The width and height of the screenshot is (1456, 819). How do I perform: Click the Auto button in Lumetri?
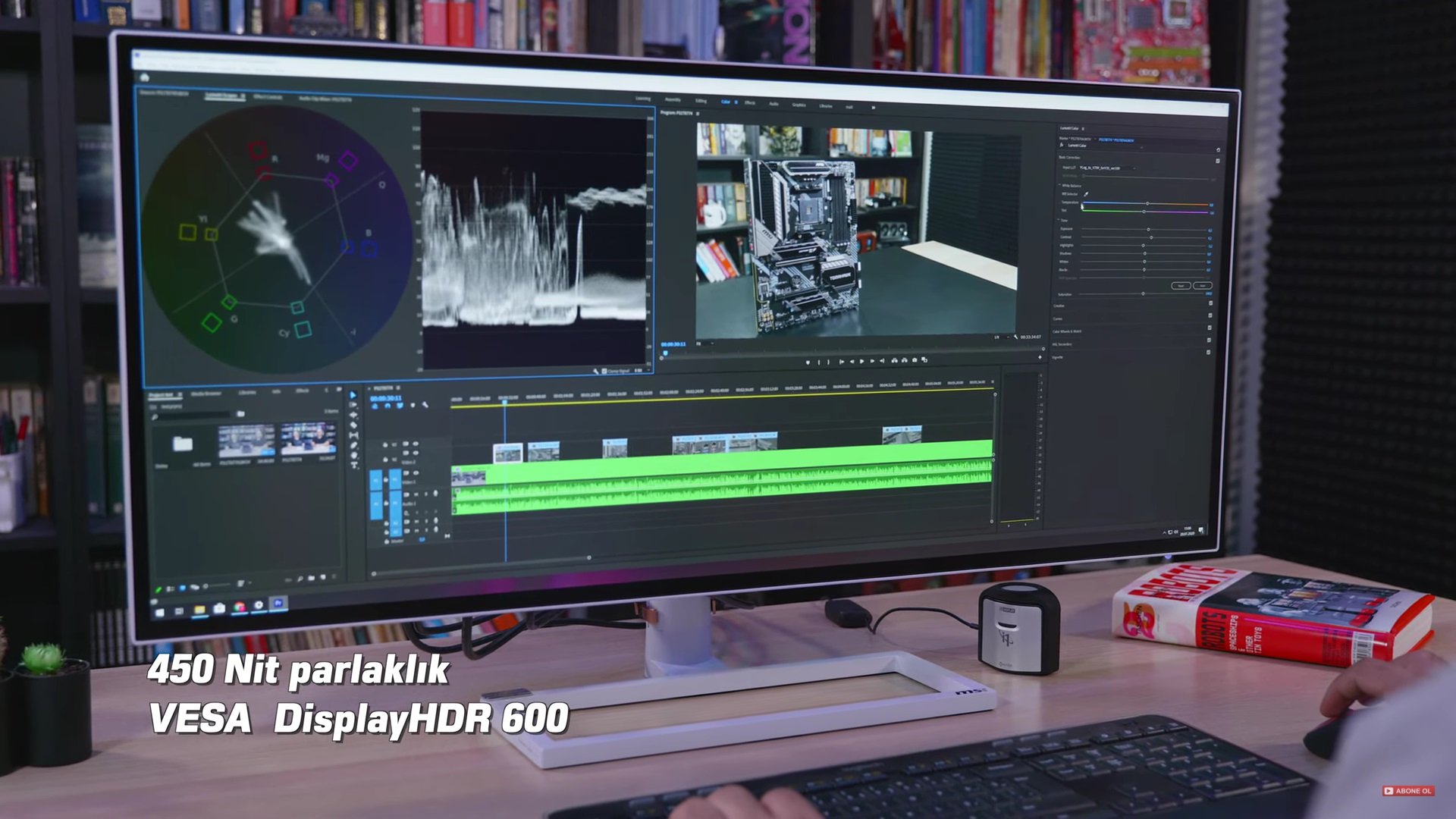point(1203,286)
